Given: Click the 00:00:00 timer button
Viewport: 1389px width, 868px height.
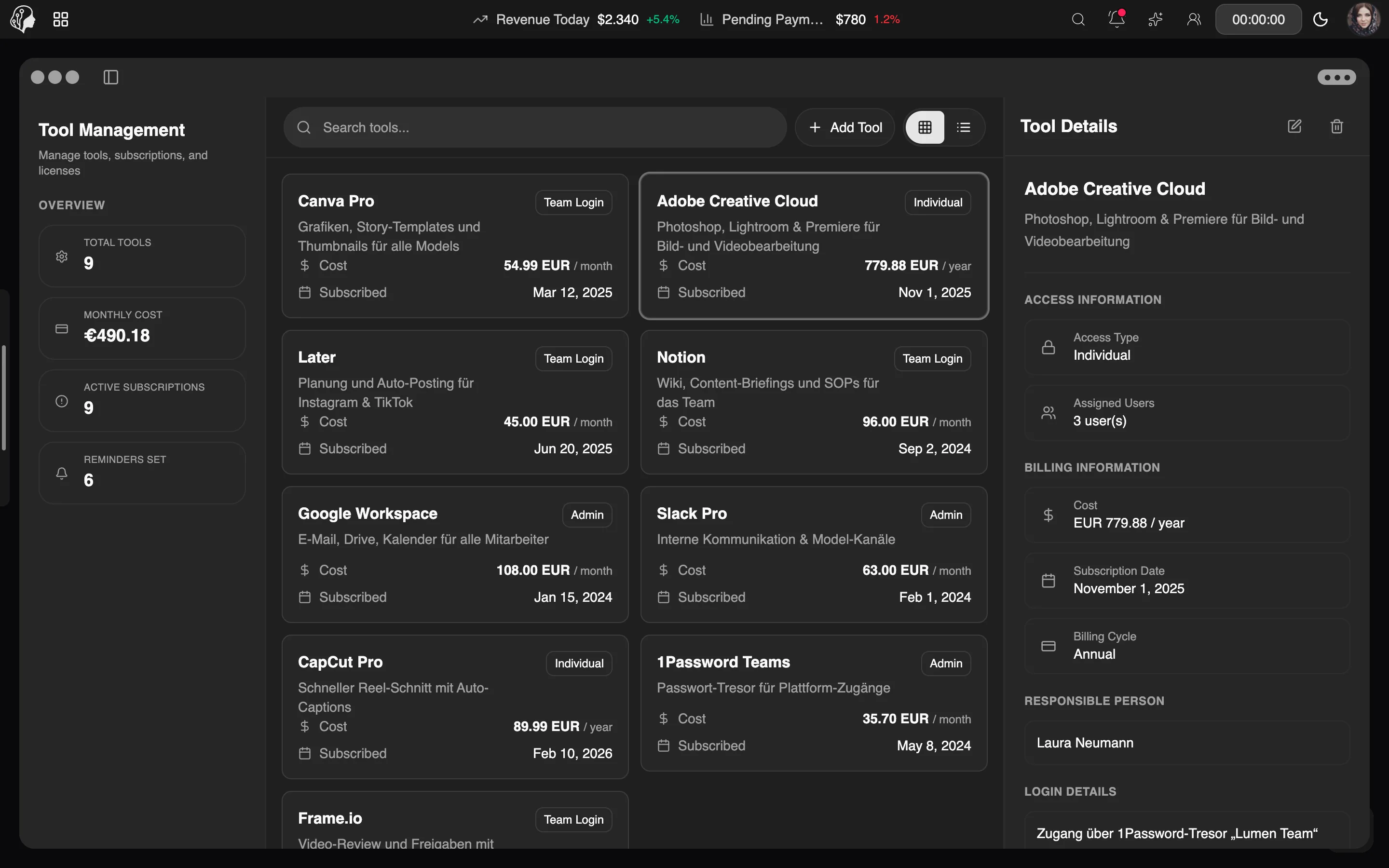Looking at the screenshot, I should point(1258,19).
